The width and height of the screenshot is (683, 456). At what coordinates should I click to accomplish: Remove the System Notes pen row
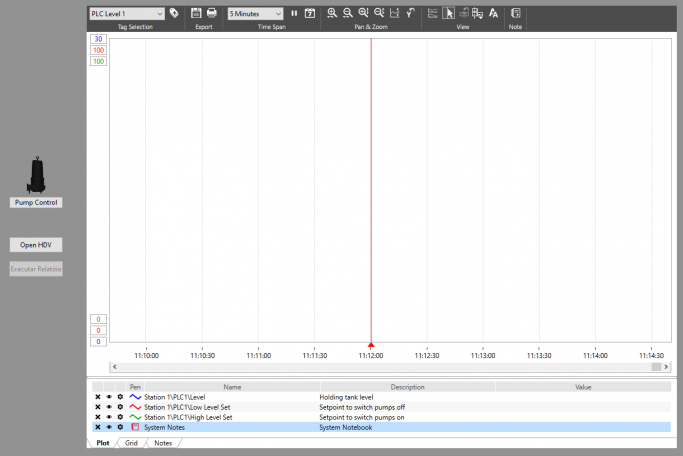click(x=97, y=427)
